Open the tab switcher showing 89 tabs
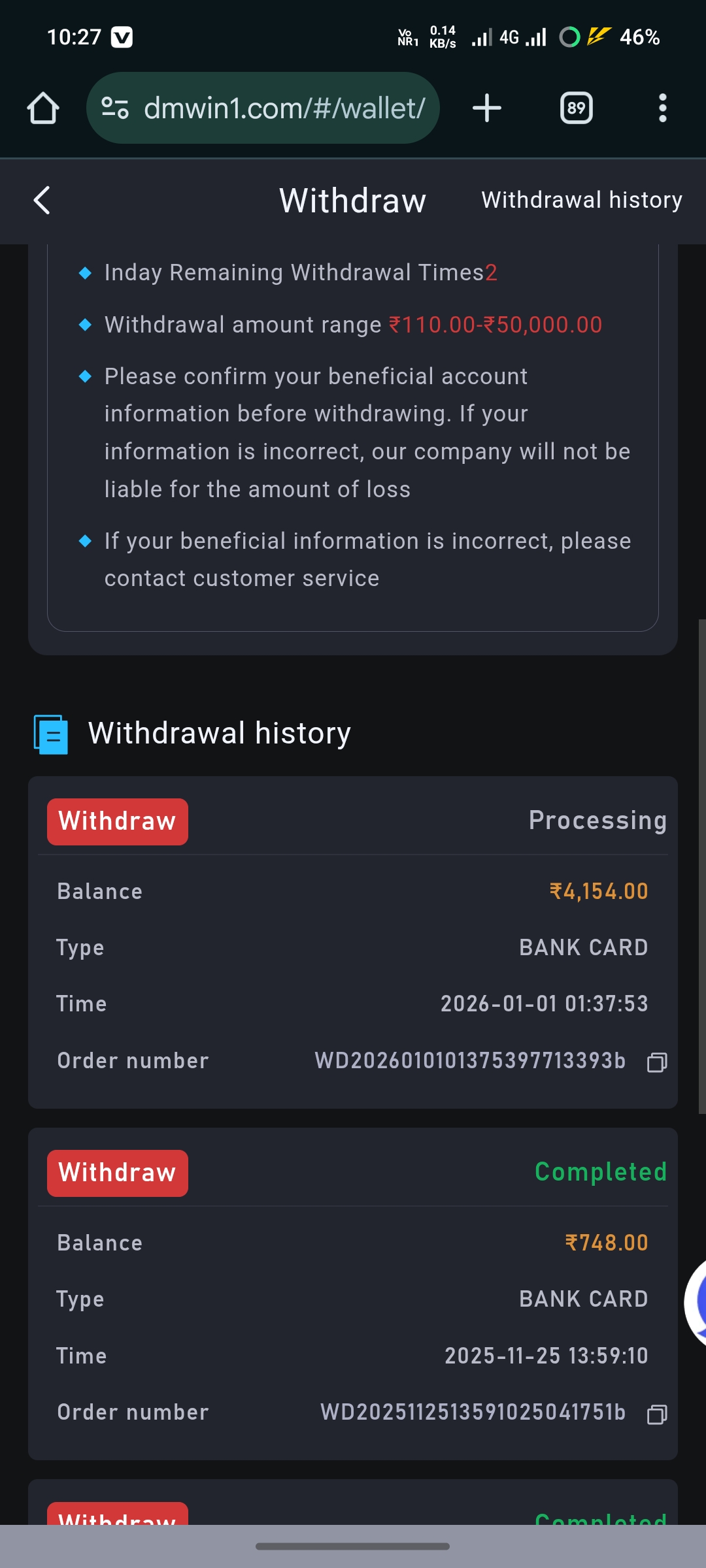 point(576,108)
